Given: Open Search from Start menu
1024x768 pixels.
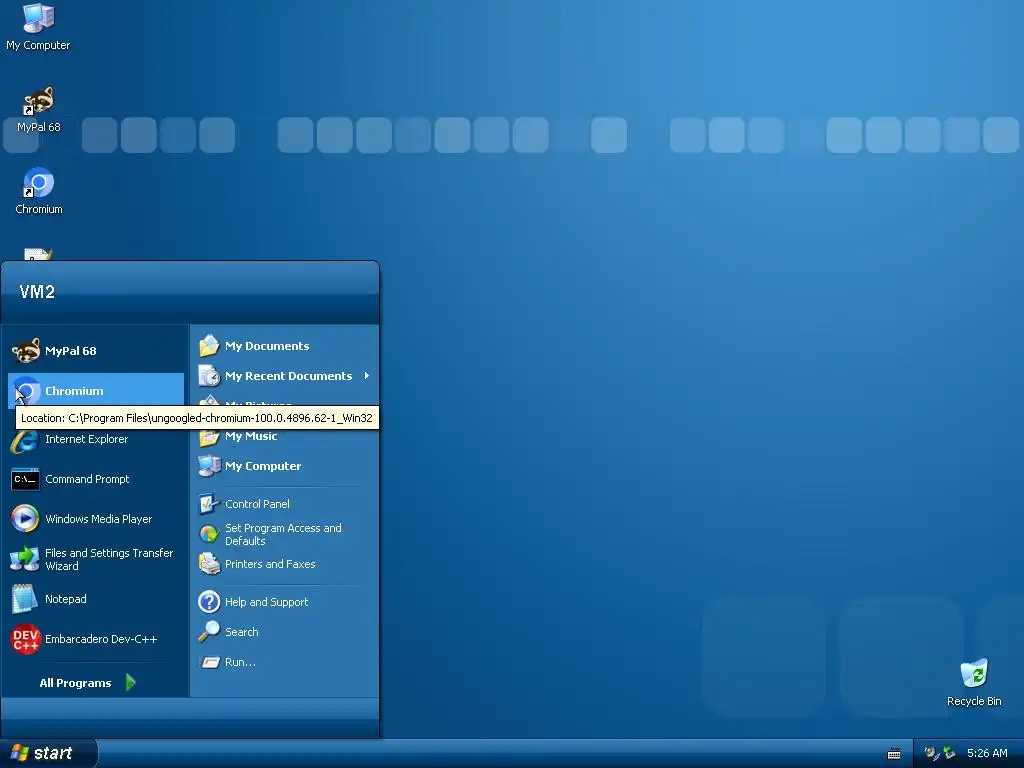Looking at the screenshot, I should tap(285, 632).
